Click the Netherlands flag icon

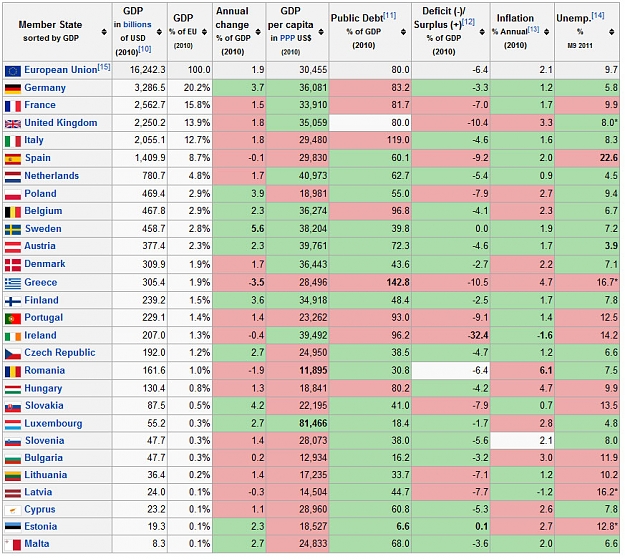[x=13, y=177]
